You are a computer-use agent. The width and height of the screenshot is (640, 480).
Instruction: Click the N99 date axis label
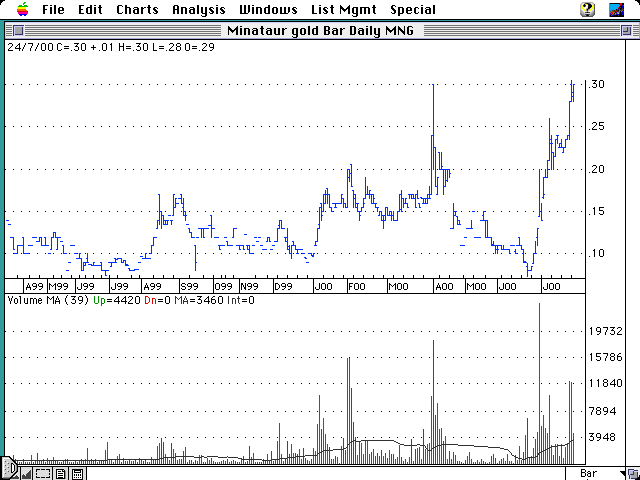pos(249,287)
